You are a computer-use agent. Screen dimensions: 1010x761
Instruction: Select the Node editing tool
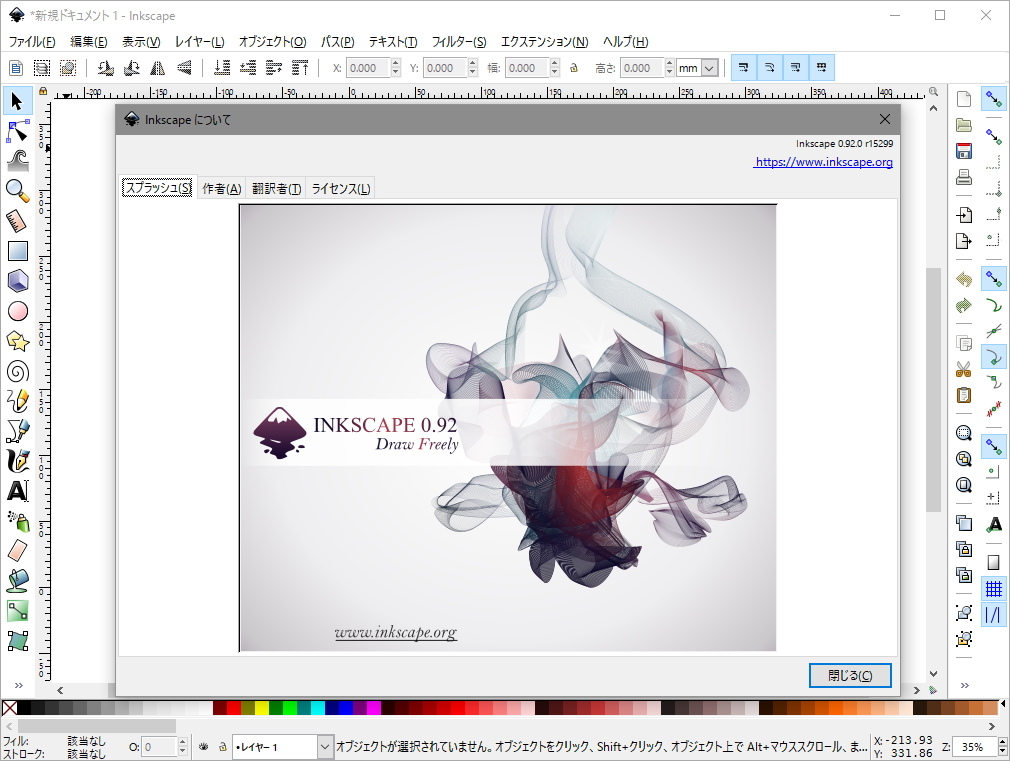coord(17,131)
